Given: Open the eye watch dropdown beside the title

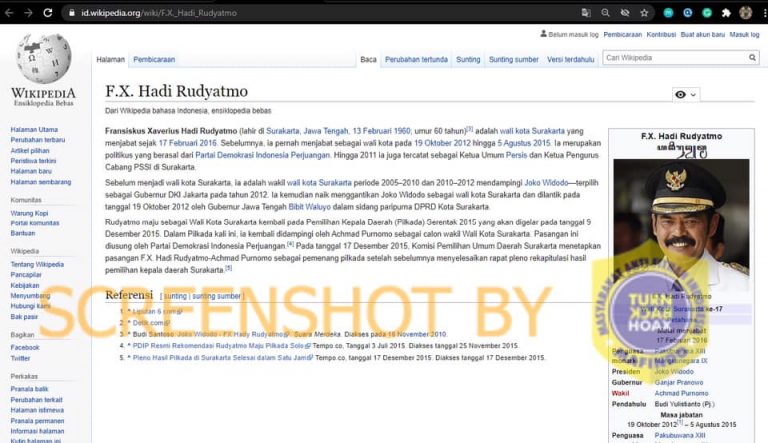Looking at the screenshot, I should (686, 95).
